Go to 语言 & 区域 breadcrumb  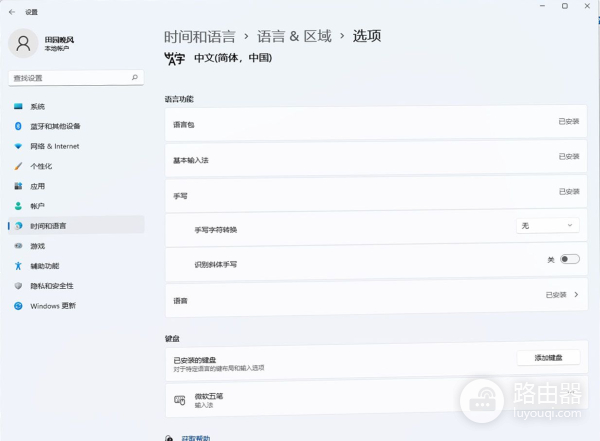(x=294, y=37)
